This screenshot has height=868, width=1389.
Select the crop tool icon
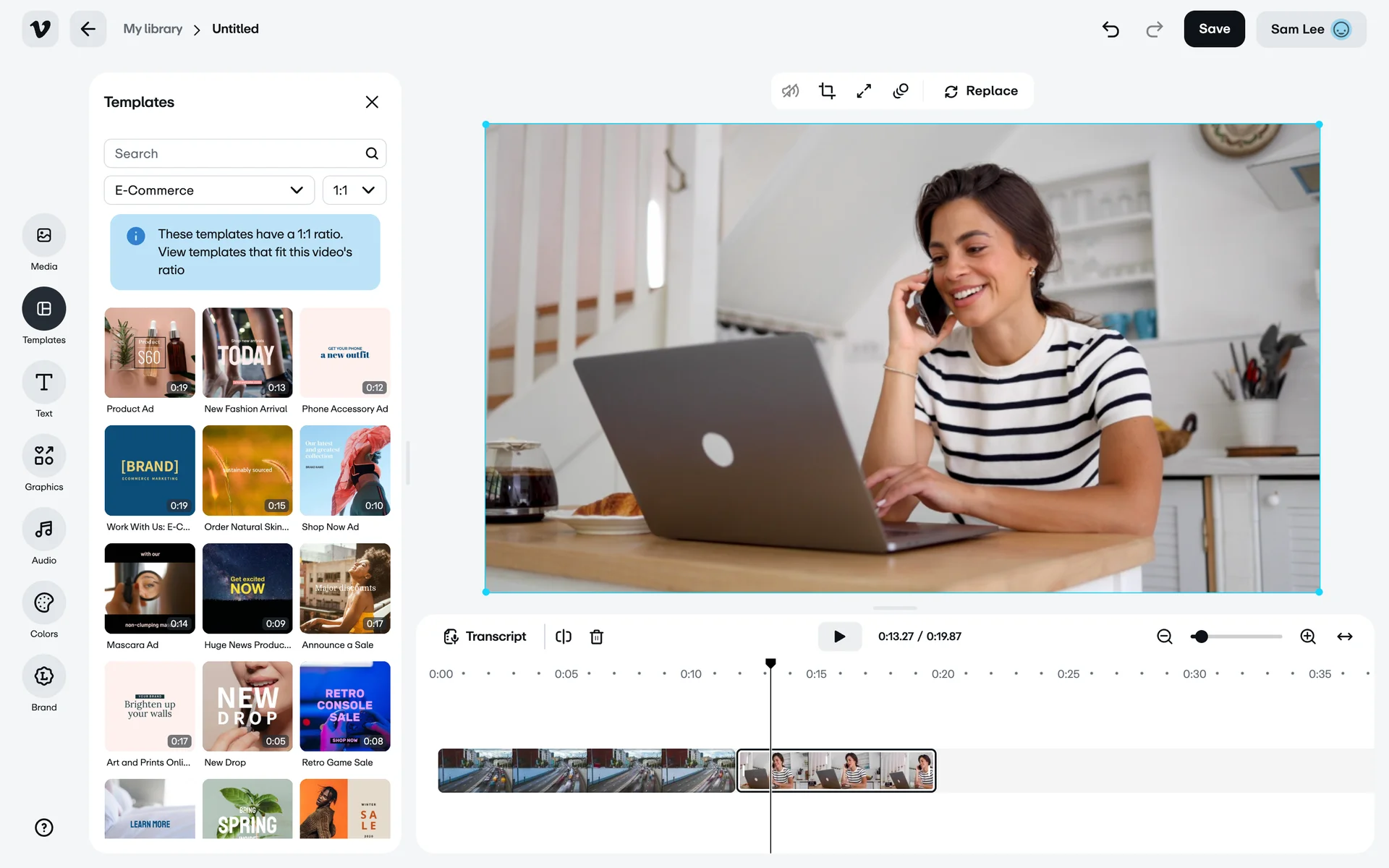coord(827,91)
